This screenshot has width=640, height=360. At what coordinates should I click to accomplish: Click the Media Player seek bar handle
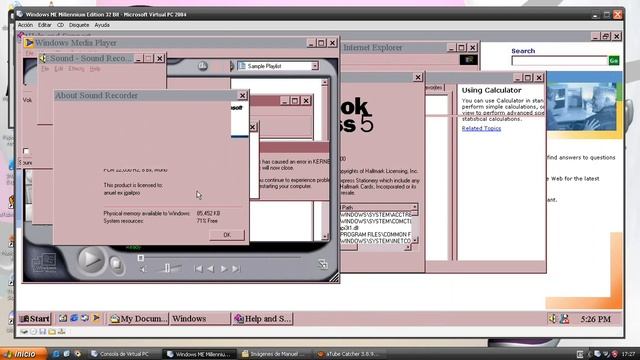(x=140, y=258)
